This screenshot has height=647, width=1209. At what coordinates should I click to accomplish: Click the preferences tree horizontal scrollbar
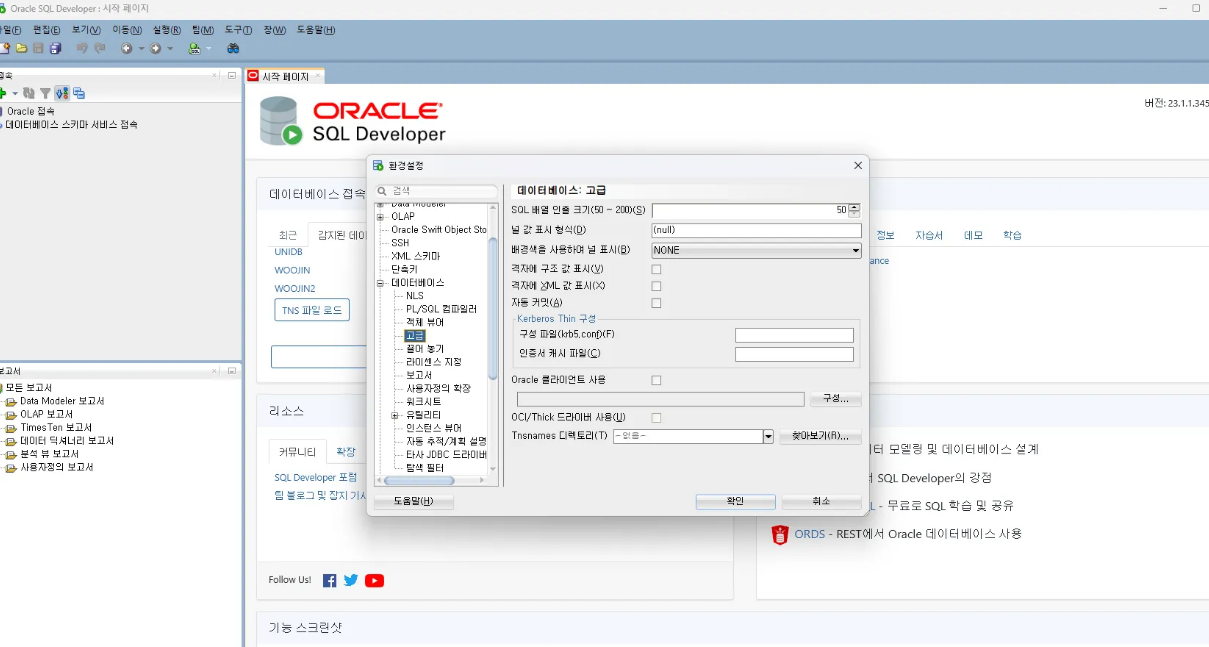[x=418, y=481]
